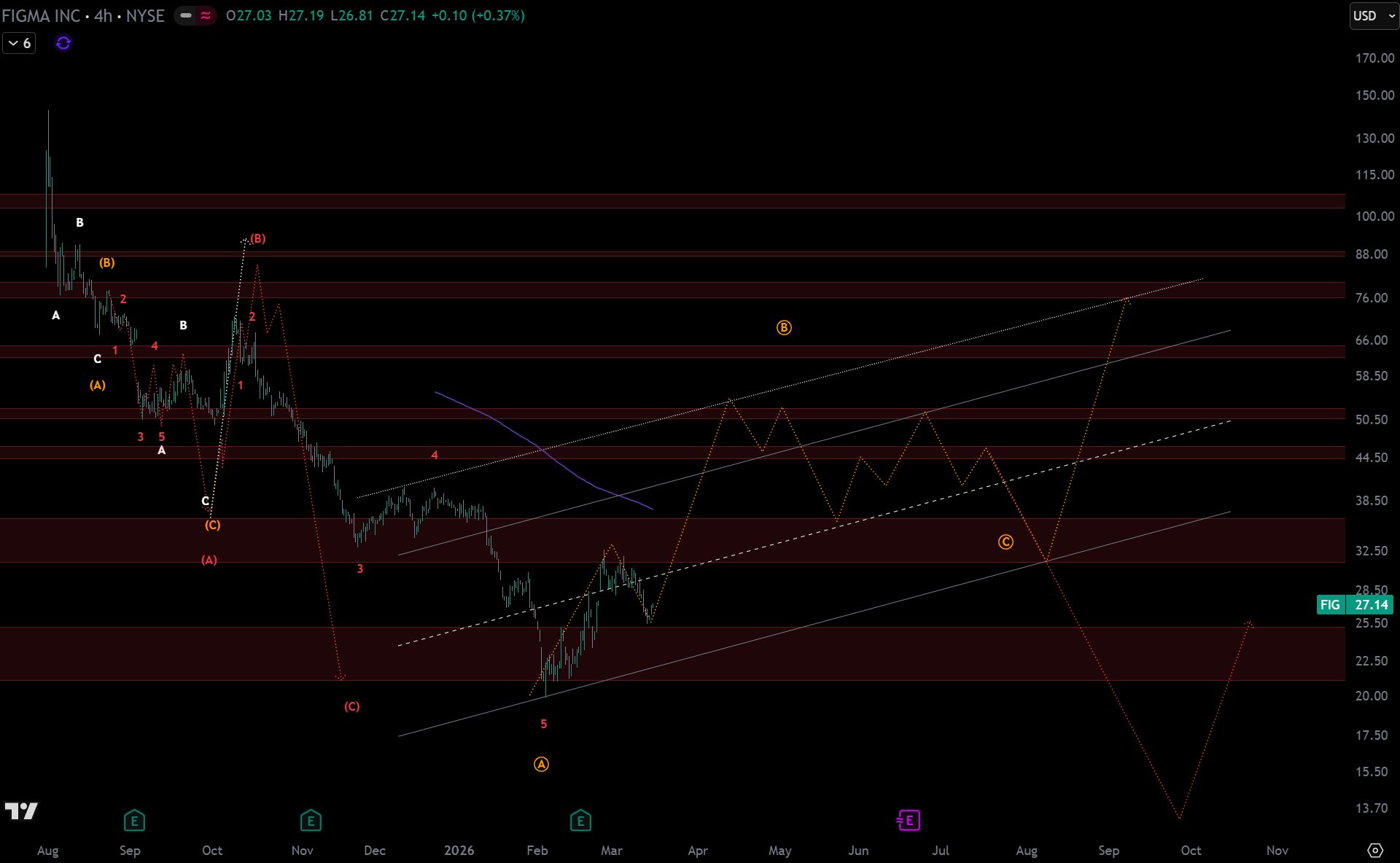
Task: Click the TradingView logo icon
Action: [x=21, y=811]
